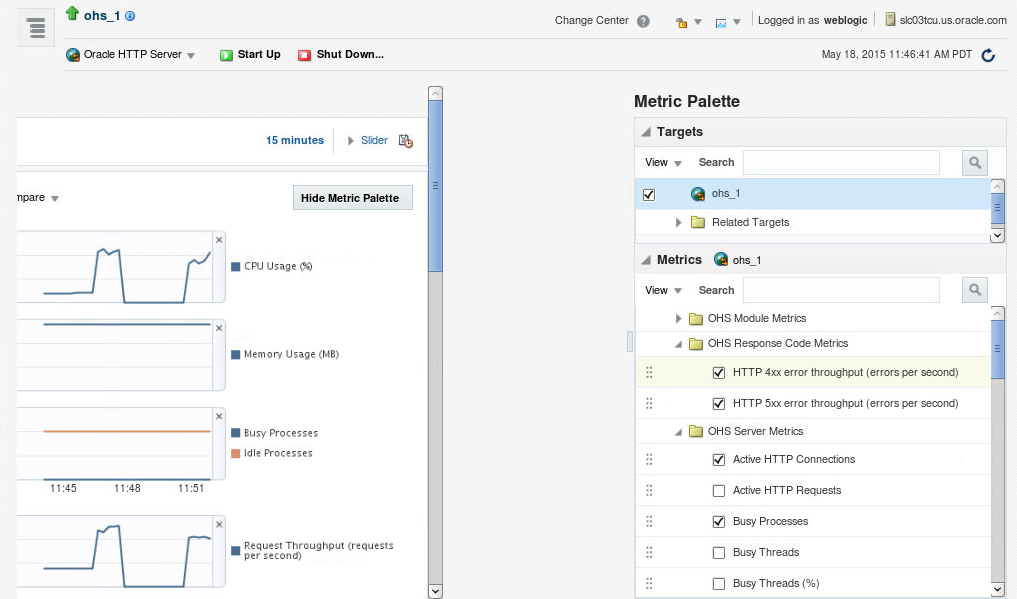The height and width of the screenshot is (599, 1017).
Task: Expand the Related Targets tree node
Action: 678,222
